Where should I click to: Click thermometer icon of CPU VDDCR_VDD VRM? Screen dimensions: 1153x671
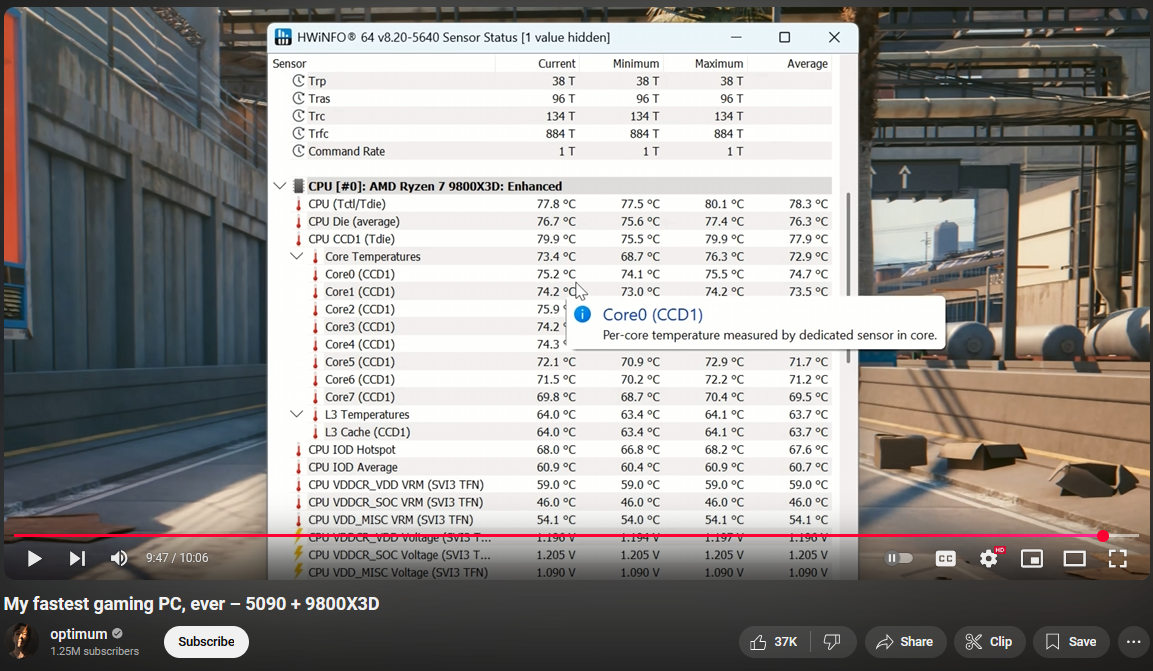(299, 485)
